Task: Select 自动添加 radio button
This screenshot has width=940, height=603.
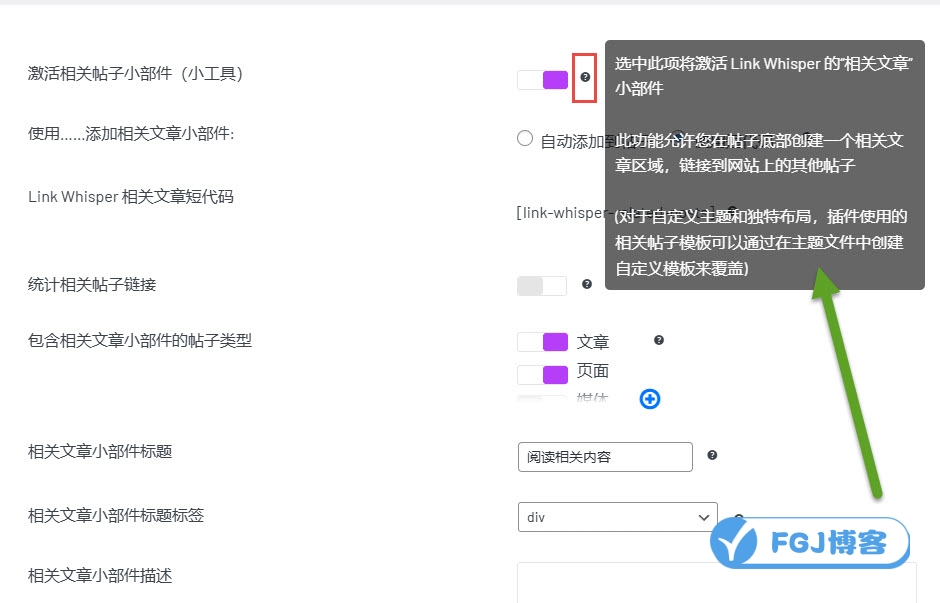Action: [x=525, y=138]
